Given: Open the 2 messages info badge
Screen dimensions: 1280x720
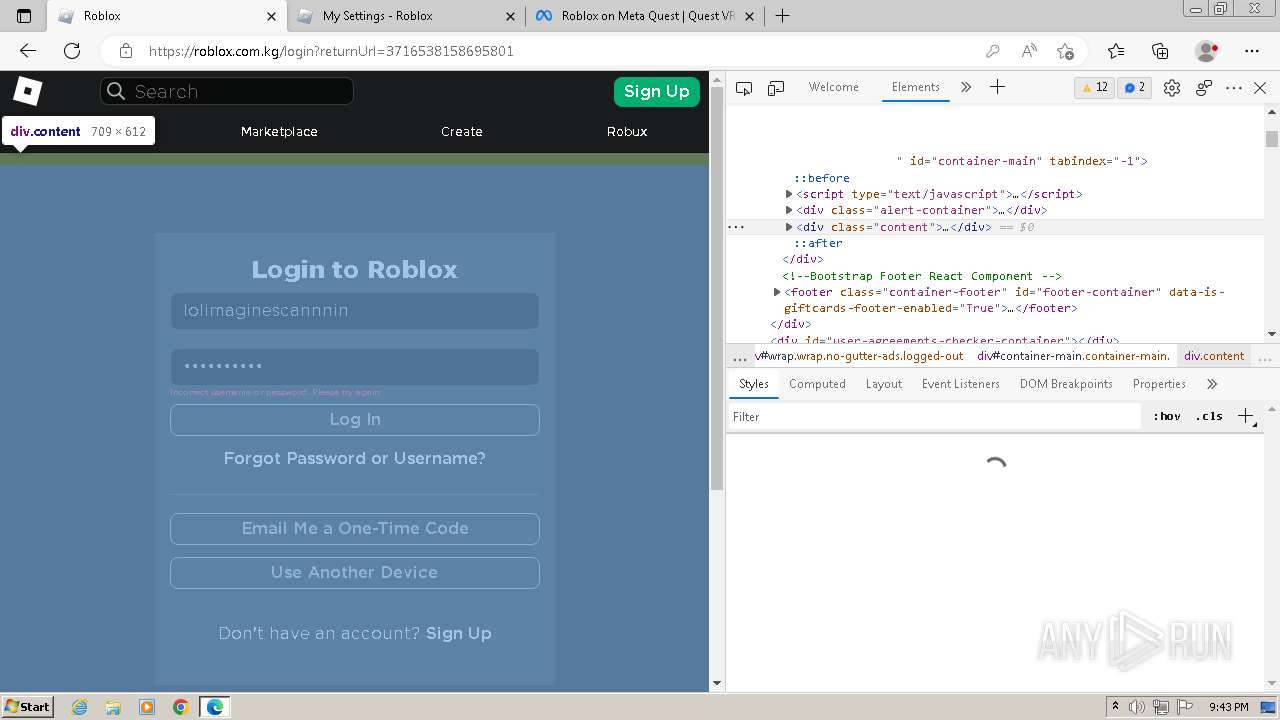Looking at the screenshot, I should pos(1134,88).
